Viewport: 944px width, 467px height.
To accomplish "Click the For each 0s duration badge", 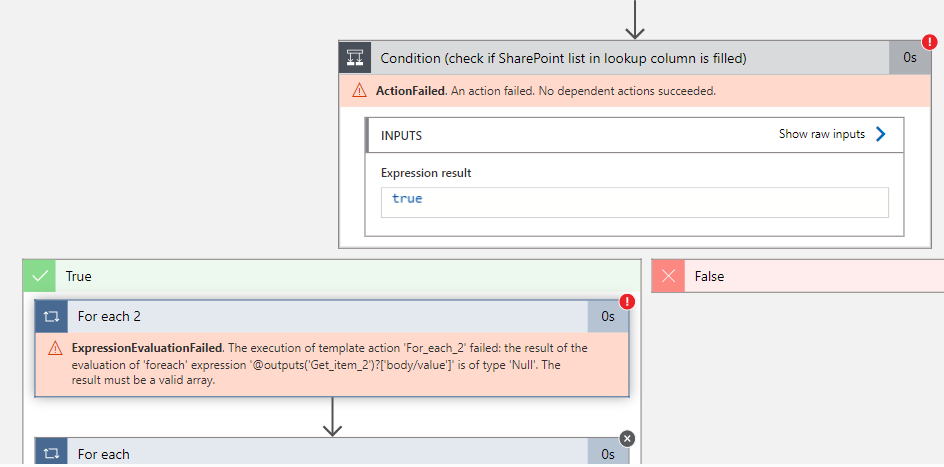I will (x=608, y=453).
